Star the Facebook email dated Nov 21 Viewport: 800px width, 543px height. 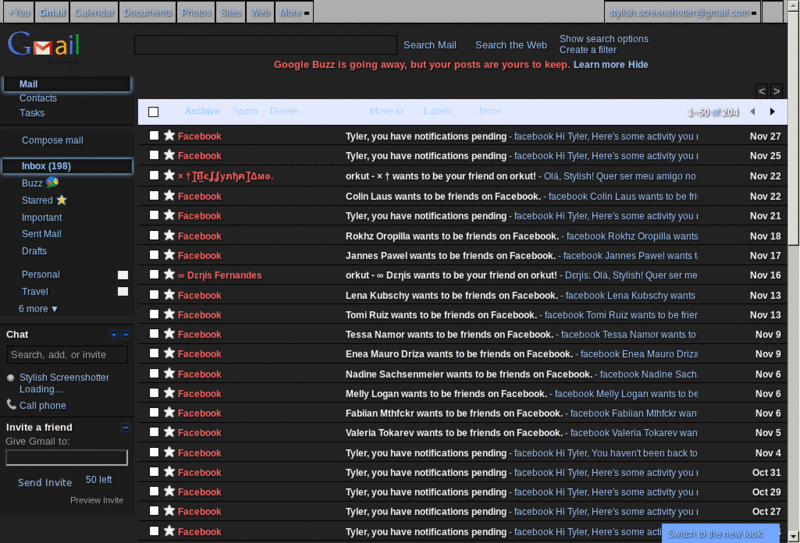(x=169, y=215)
